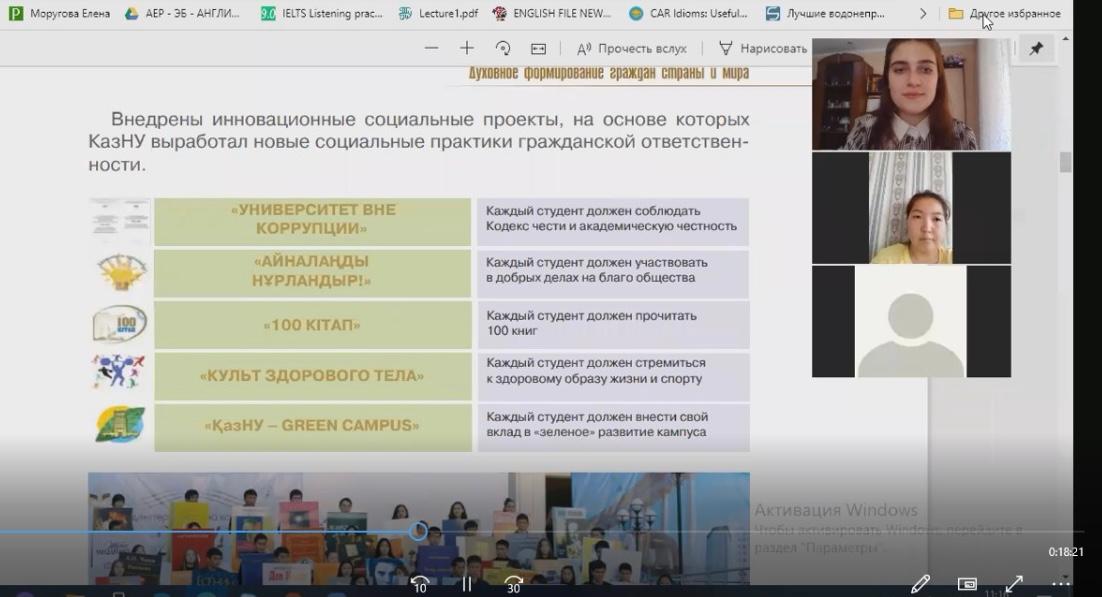
Task: Open 'Другое избранное' bookmarks folder
Action: [1004, 13]
